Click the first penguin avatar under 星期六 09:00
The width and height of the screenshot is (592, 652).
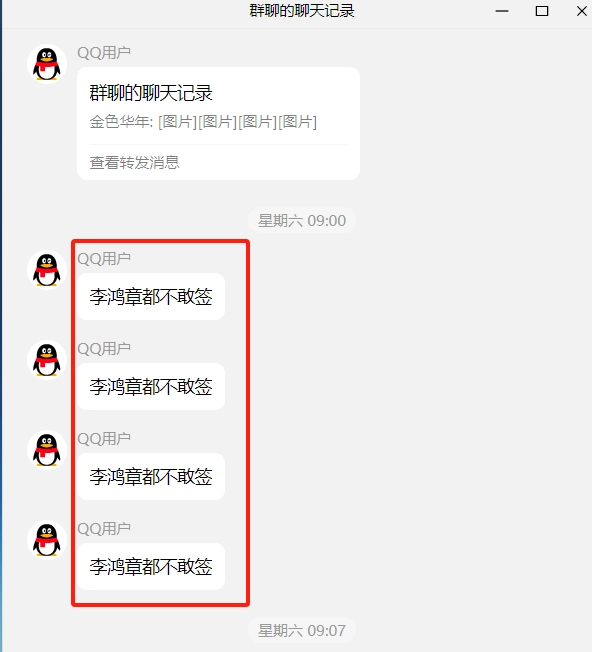tap(47, 270)
